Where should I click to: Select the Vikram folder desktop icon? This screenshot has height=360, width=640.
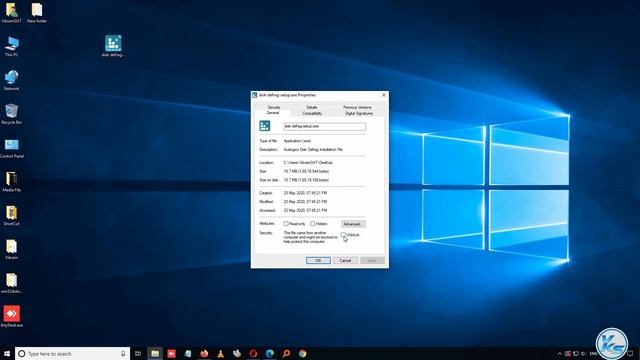11,249
